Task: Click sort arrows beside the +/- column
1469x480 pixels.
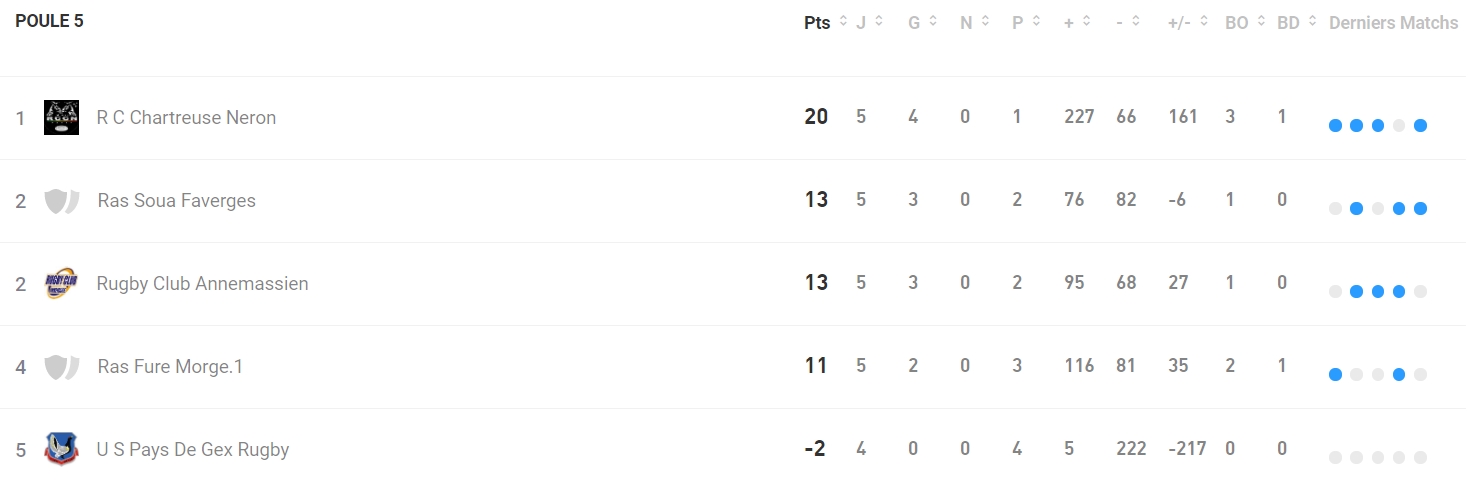Action: click(1205, 21)
